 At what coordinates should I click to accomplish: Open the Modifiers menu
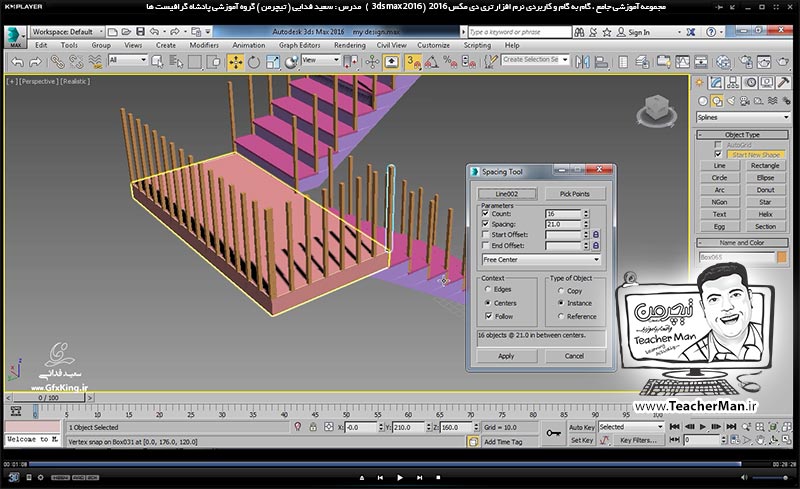click(x=204, y=45)
